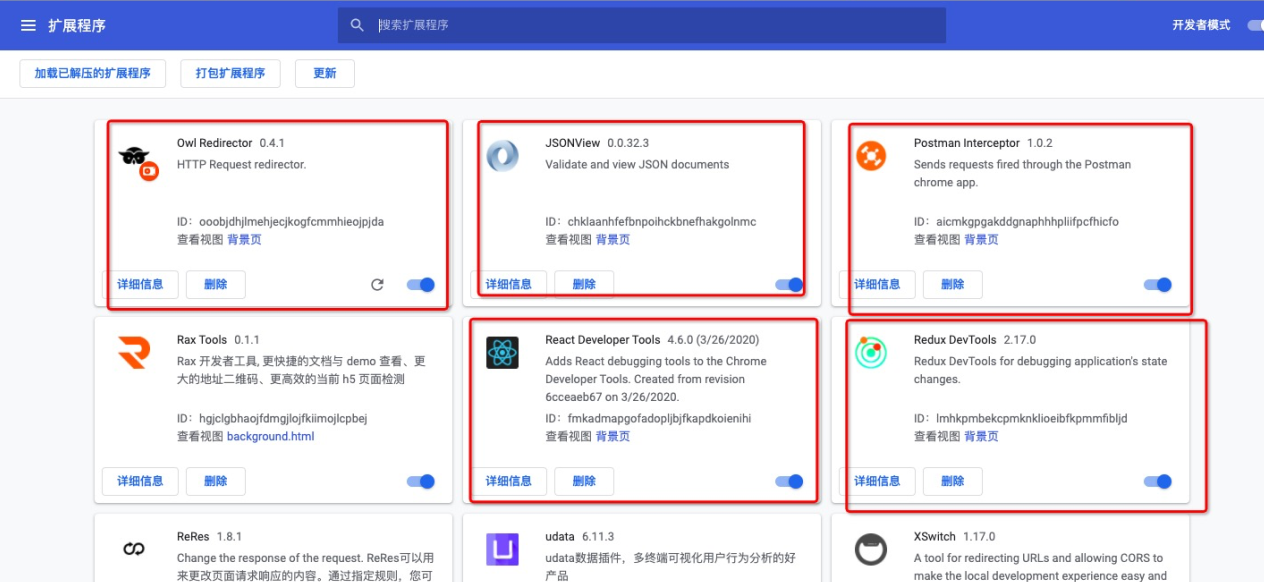Screen dimensions: 1264x582
Task: Click the search magnifier icon
Action: [357, 25]
